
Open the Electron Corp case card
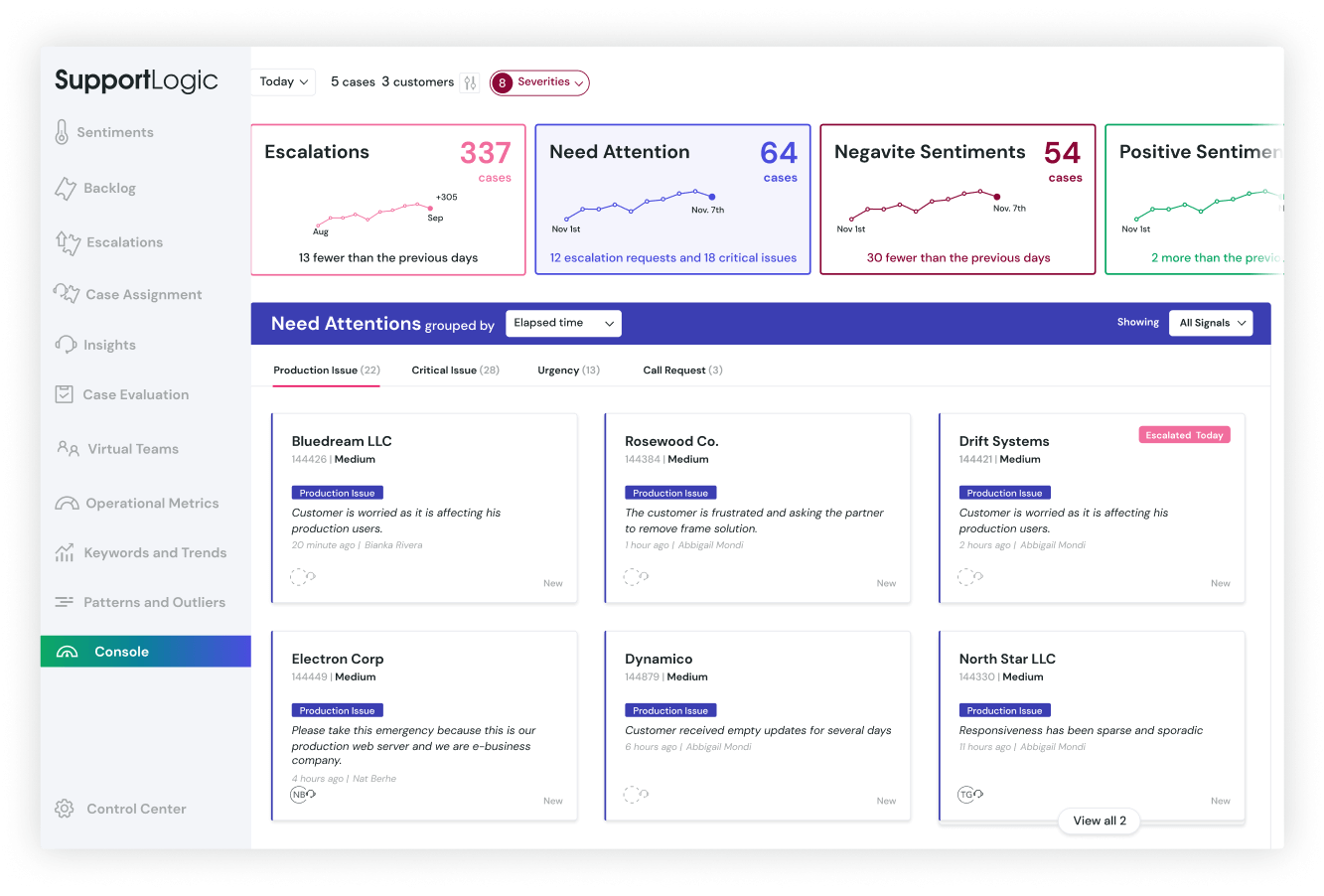tap(424, 726)
